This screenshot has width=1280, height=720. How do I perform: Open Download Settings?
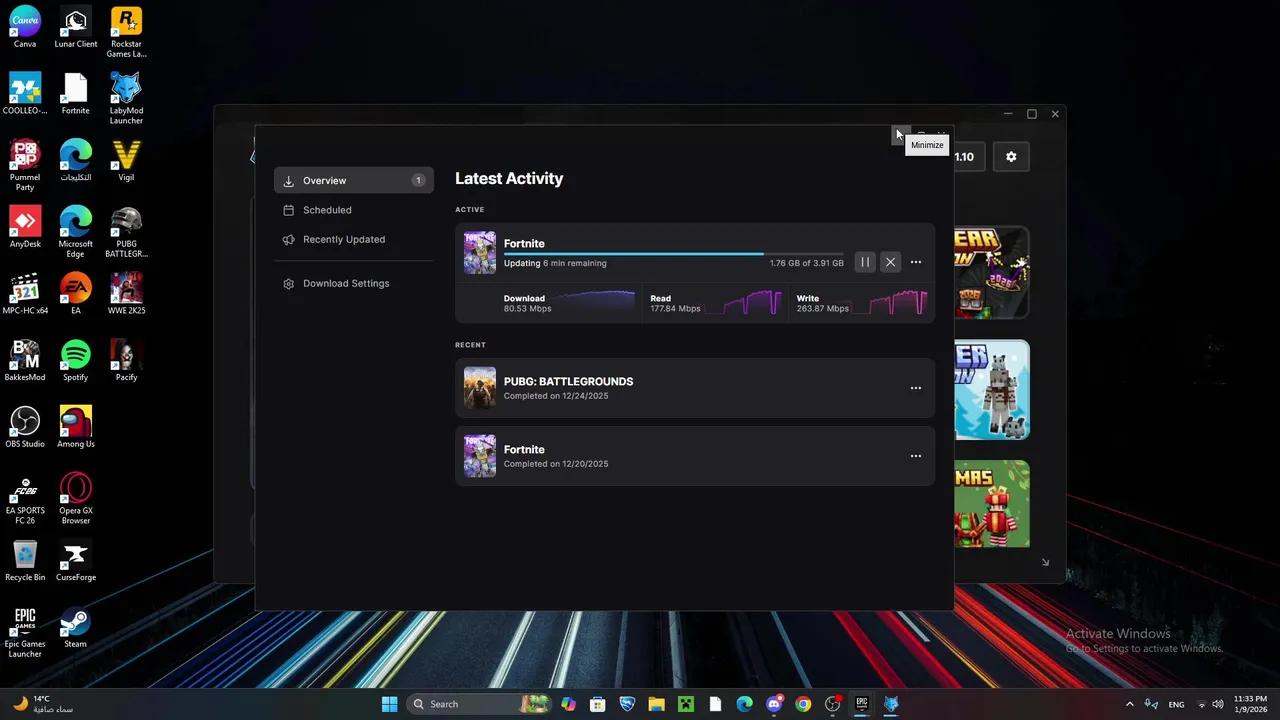pos(354,283)
